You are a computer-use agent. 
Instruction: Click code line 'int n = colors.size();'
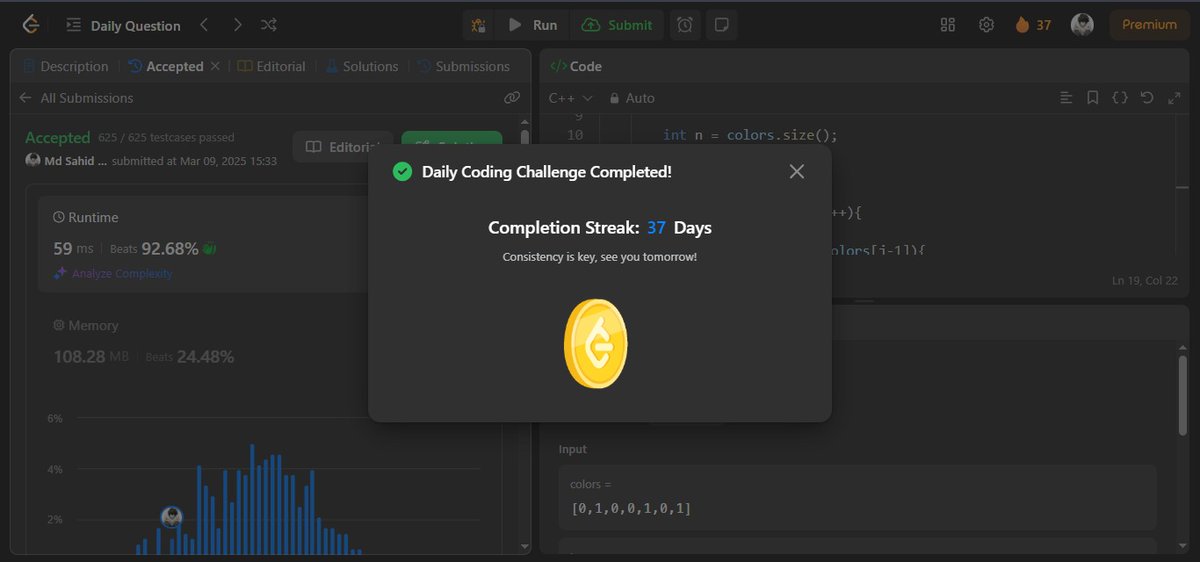point(750,135)
